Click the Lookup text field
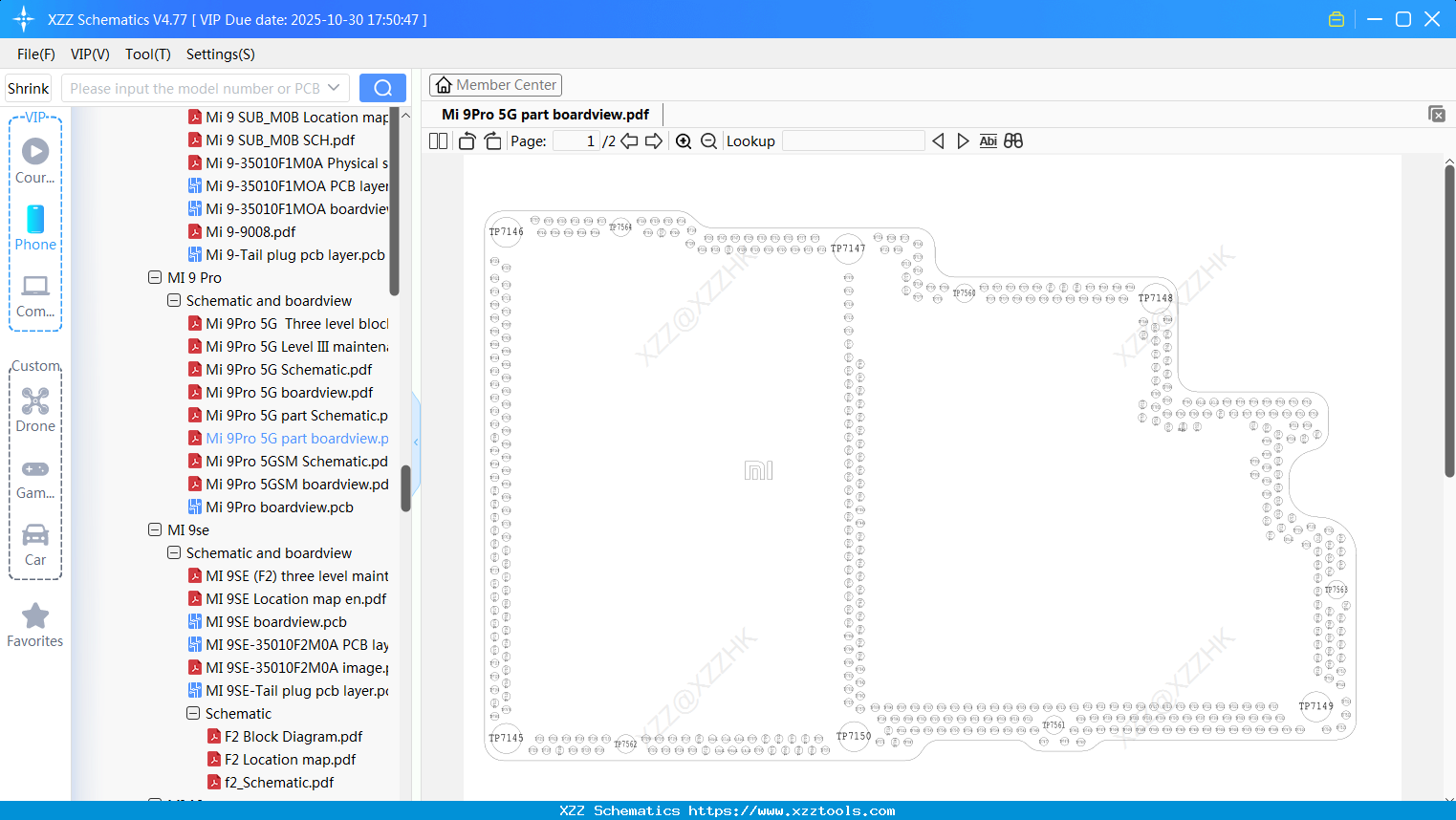This screenshot has width=1456, height=820. click(x=854, y=141)
